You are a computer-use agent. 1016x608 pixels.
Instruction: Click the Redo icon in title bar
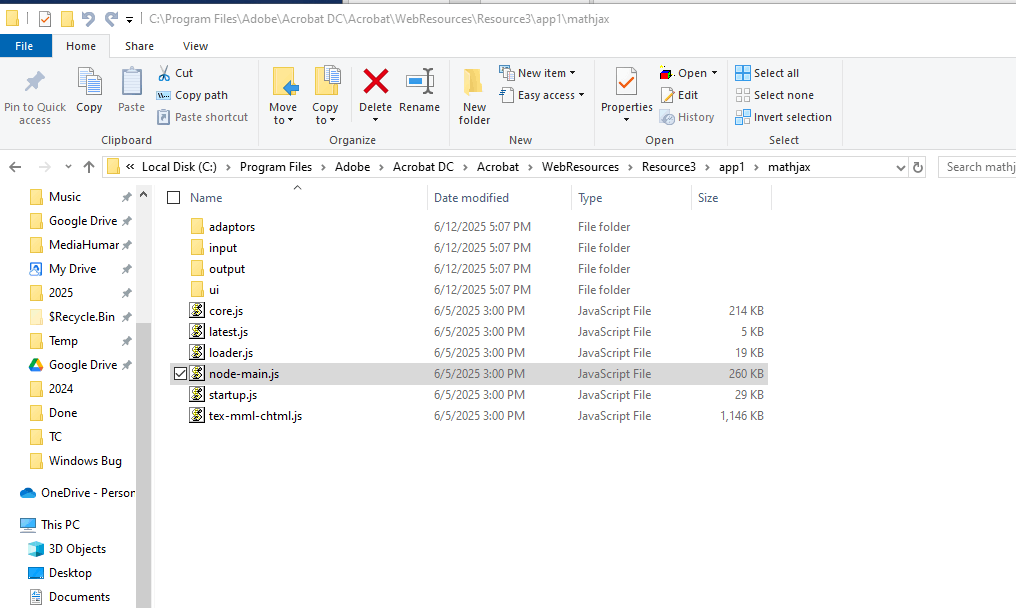click(x=111, y=19)
